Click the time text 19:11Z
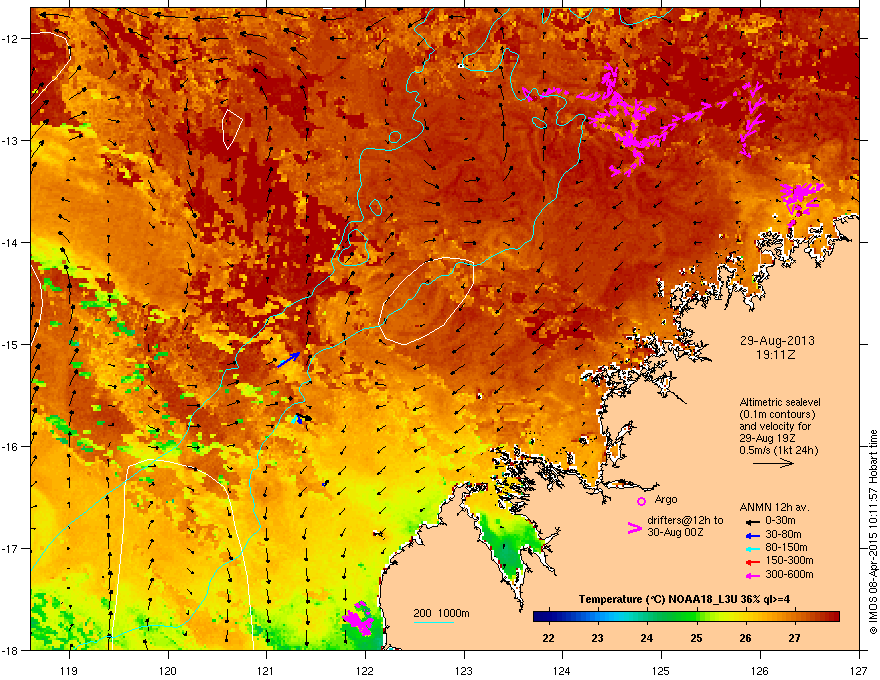Image resolution: width=880 pixels, height=680 pixels. pos(776,355)
